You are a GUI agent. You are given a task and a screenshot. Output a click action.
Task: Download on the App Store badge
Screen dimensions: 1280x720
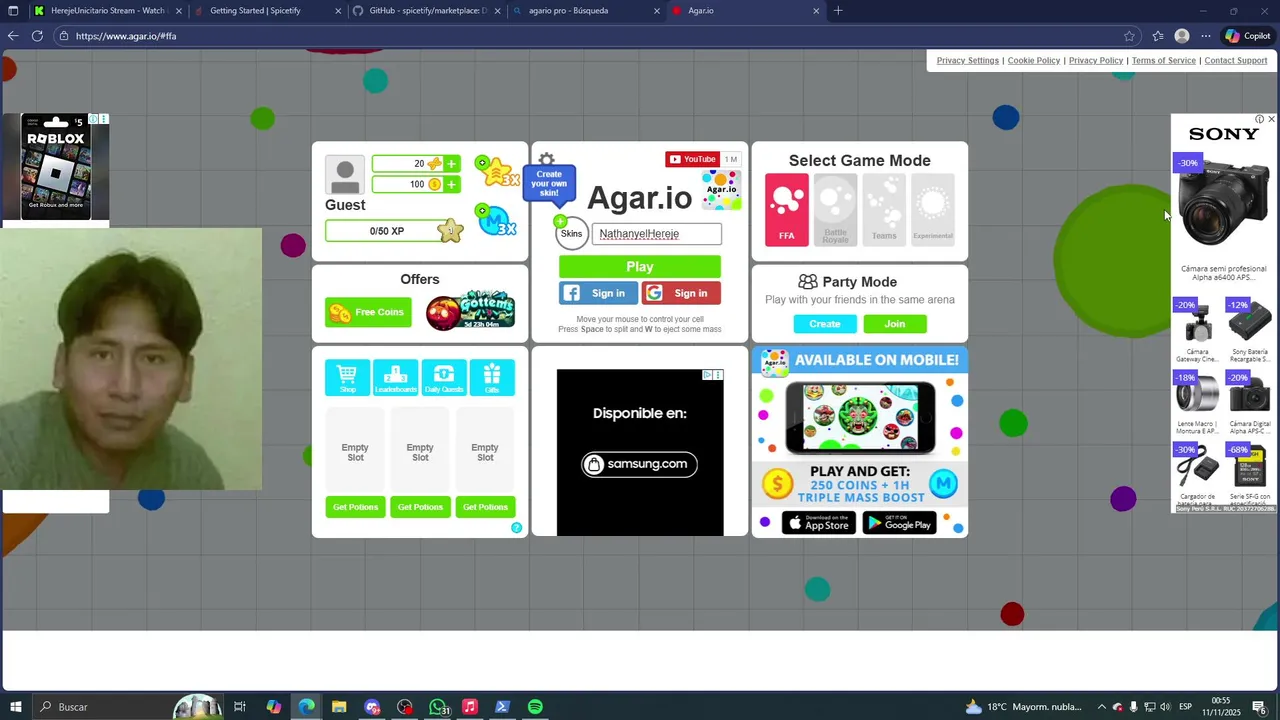click(819, 523)
